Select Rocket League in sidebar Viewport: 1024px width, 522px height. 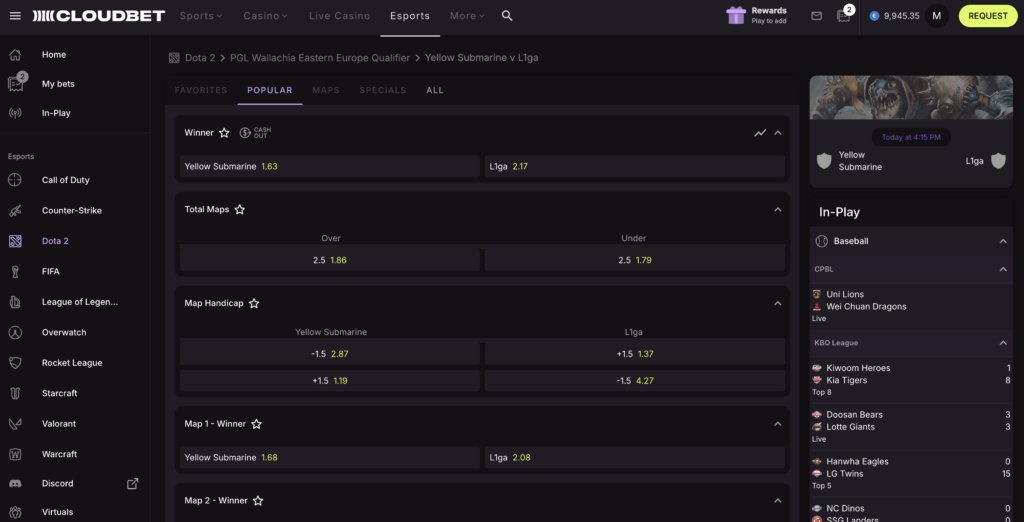tap(74, 363)
